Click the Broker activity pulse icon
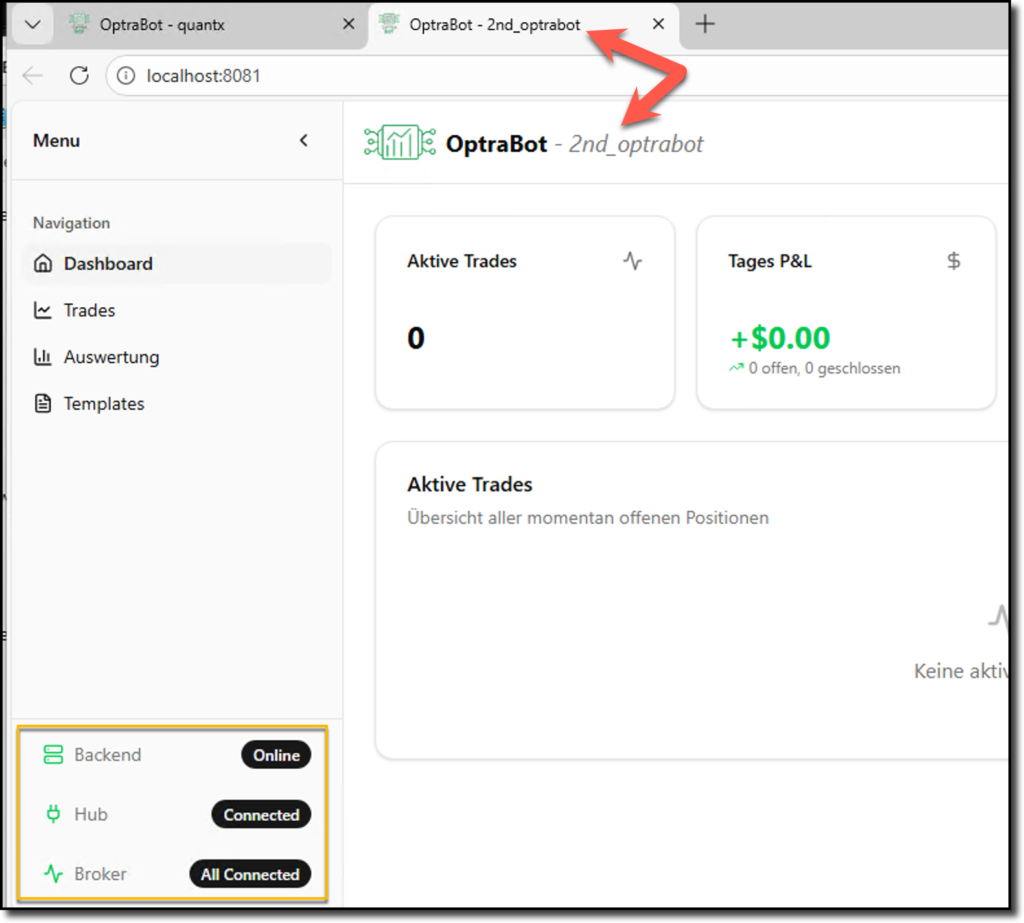Image resolution: width=1024 pixels, height=923 pixels. click(53, 874)
